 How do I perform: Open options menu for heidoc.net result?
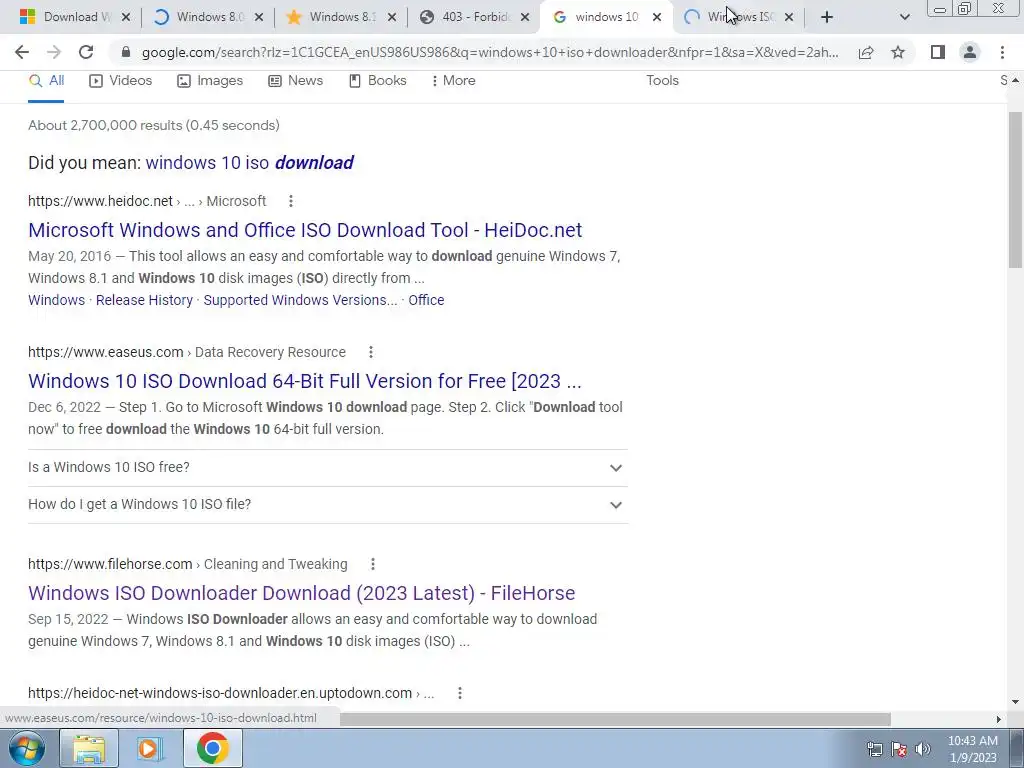tap(291, 201)
